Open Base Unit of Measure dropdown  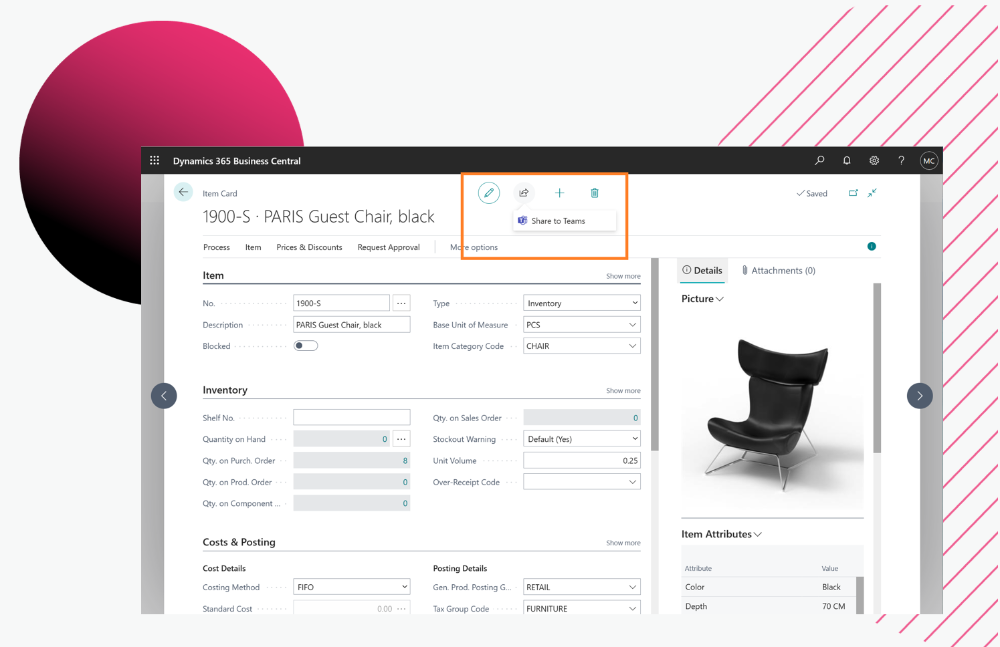point(582,325)
